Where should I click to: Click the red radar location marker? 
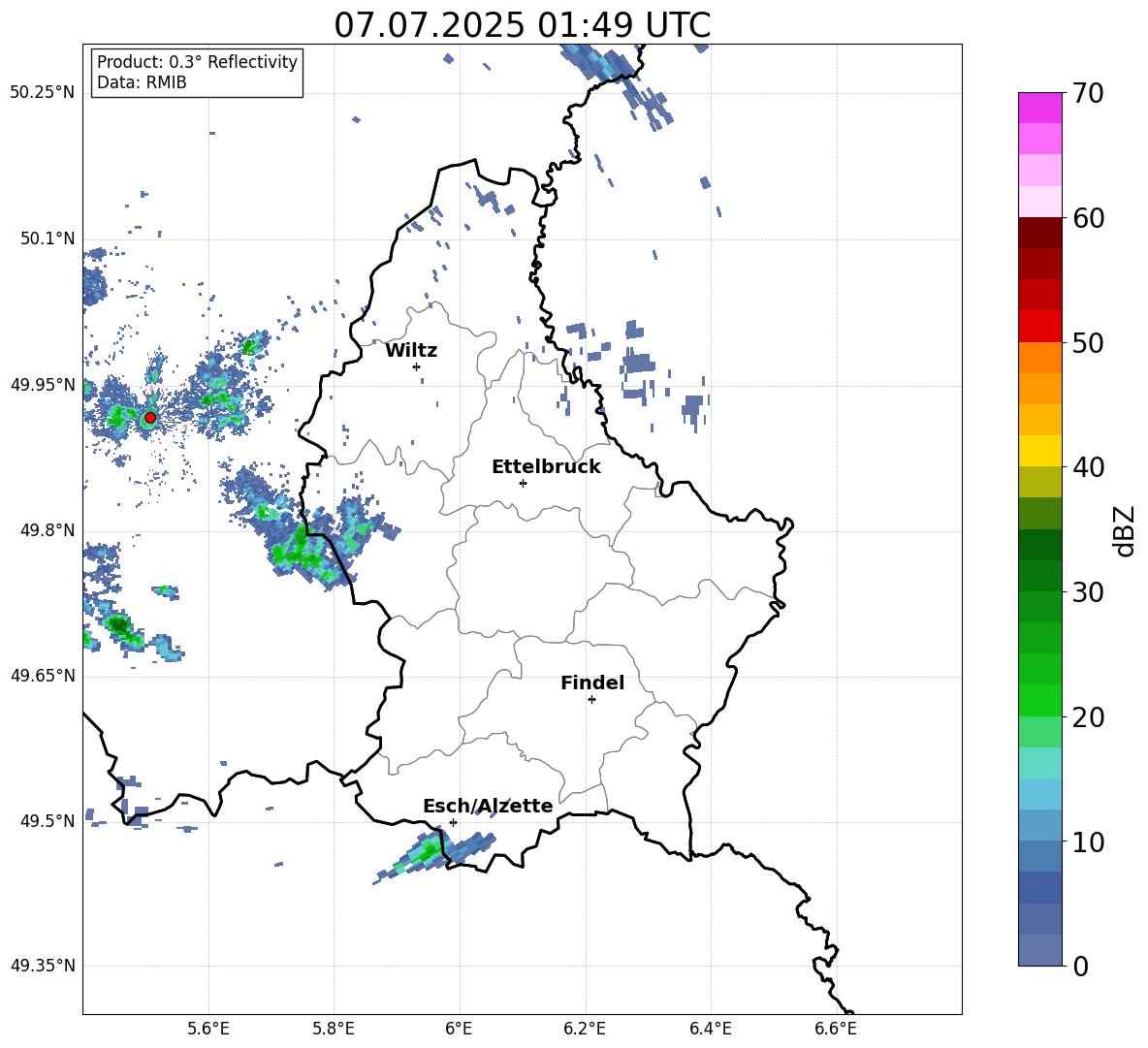click(150, 418)
